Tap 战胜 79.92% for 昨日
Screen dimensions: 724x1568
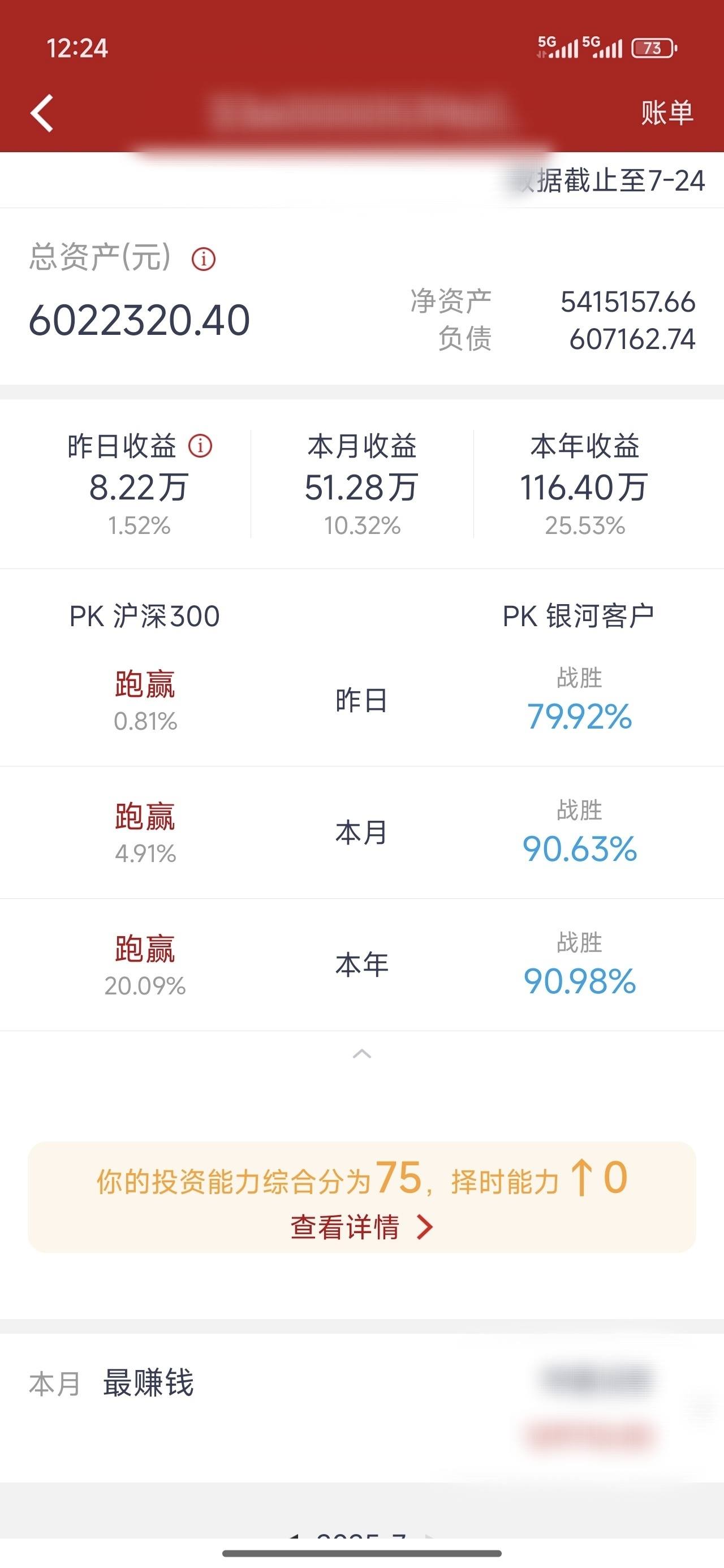click(x=579, y=717)
